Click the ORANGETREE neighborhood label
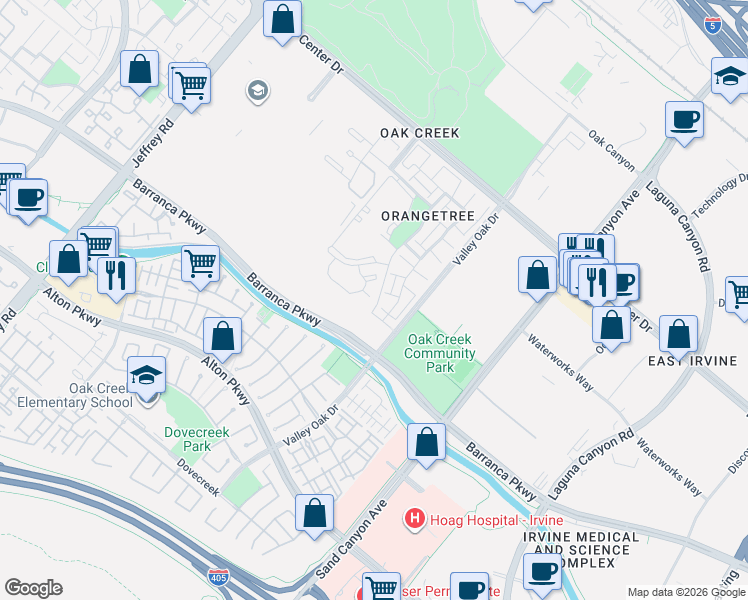The width and height of the screenshot is (748, 600). click(x=428, y=216)
